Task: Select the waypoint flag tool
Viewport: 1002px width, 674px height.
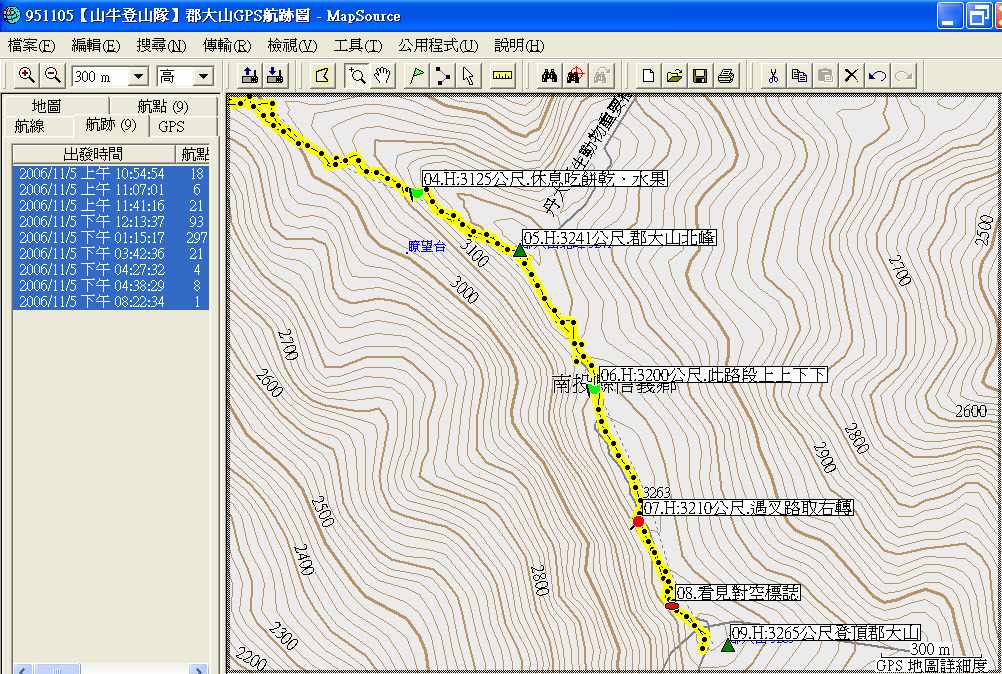Action: 416,76
